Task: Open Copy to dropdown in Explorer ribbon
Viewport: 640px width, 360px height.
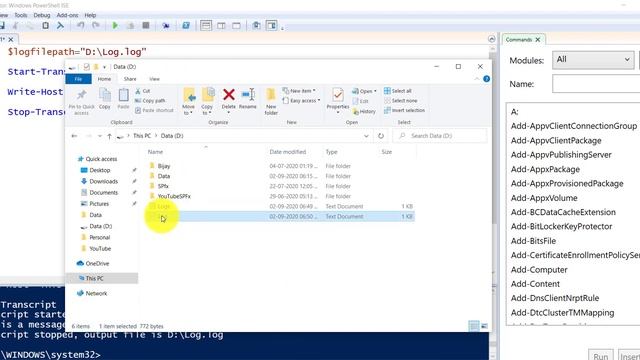Action: 207,102
